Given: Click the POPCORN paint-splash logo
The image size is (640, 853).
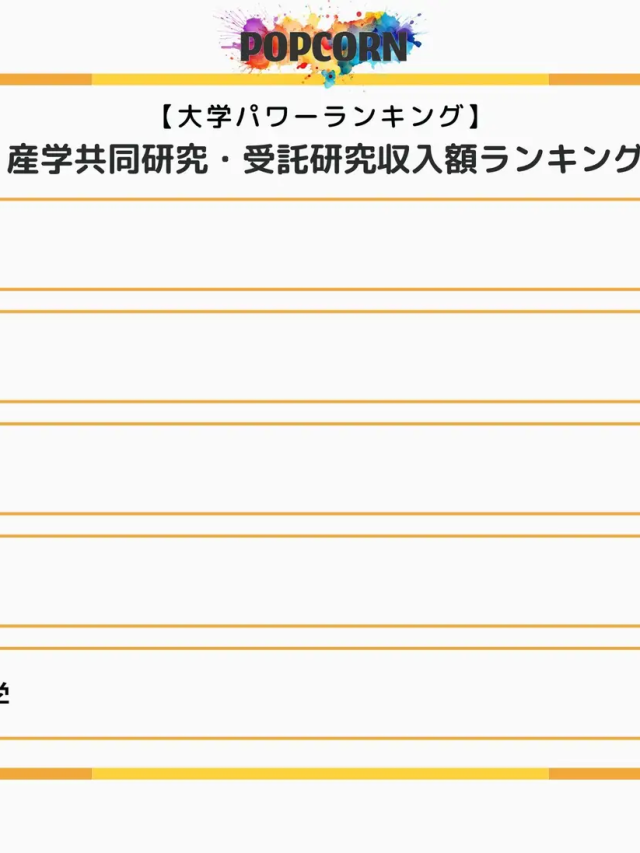Looking at the screenshot, I should pos(323,42).
